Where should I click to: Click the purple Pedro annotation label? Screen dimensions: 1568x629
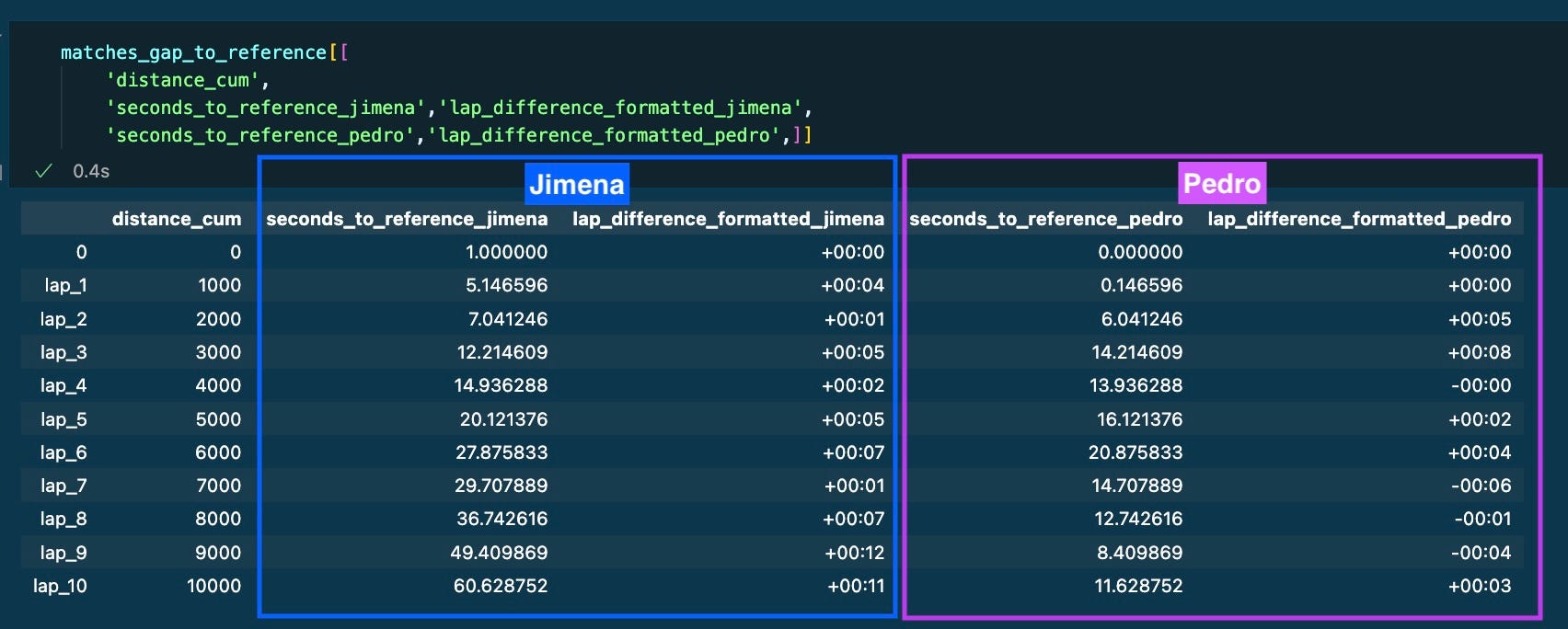point(1222,184)
